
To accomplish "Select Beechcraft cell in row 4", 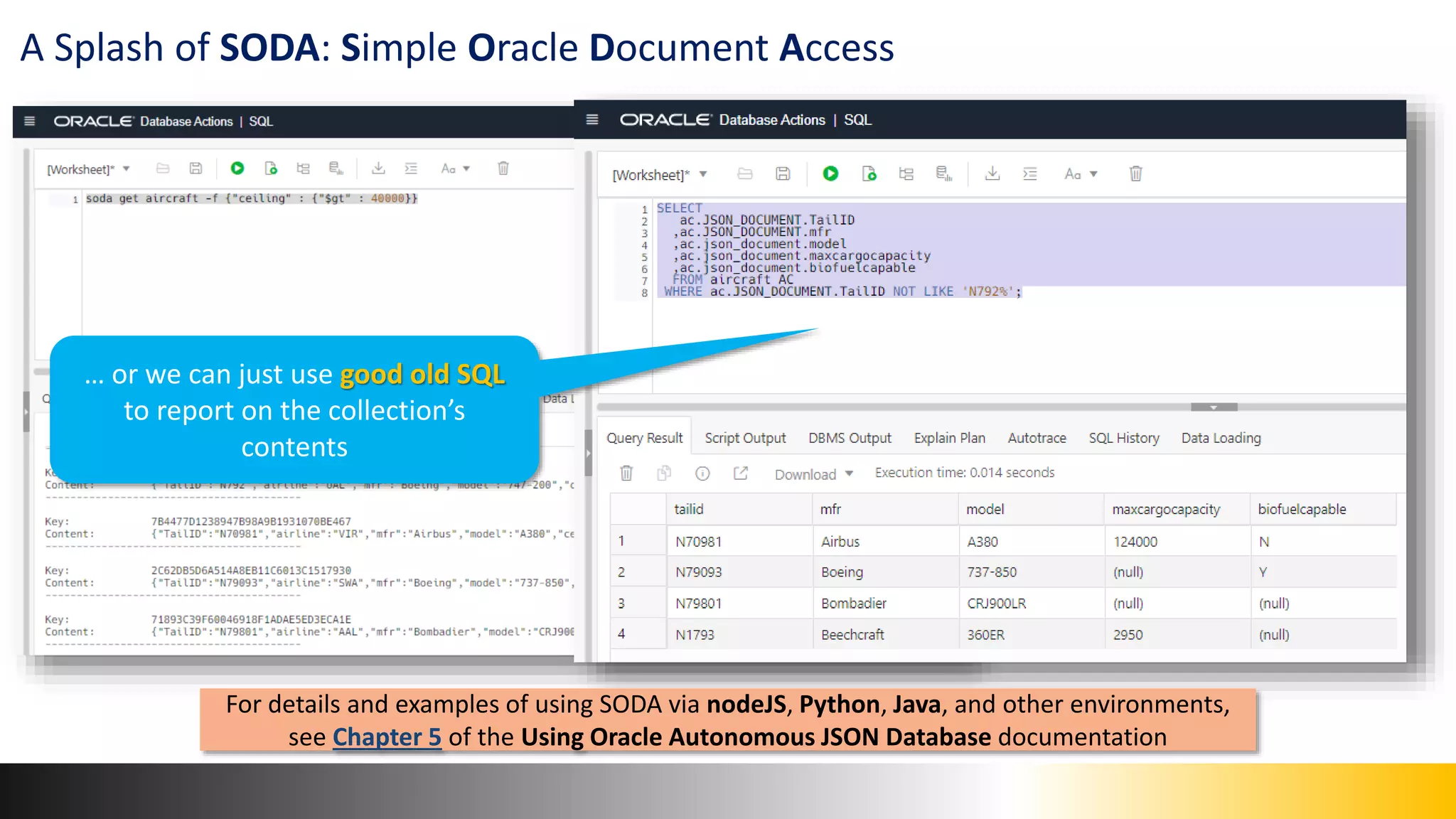I will point(886,635).
